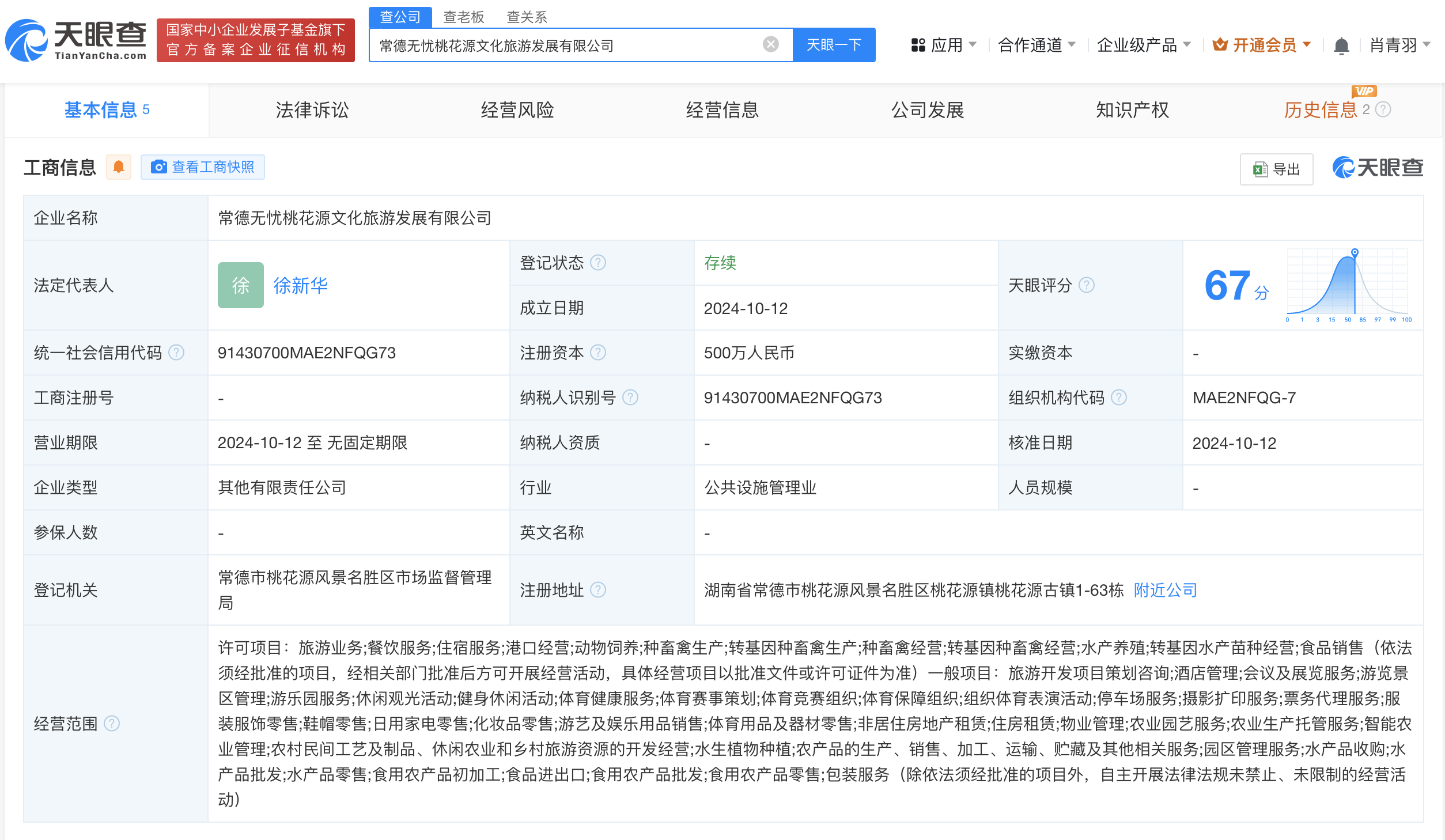Click the 附近公司 link next to the address
This screenshot has height=840, width=1445.
point(1164,590)
